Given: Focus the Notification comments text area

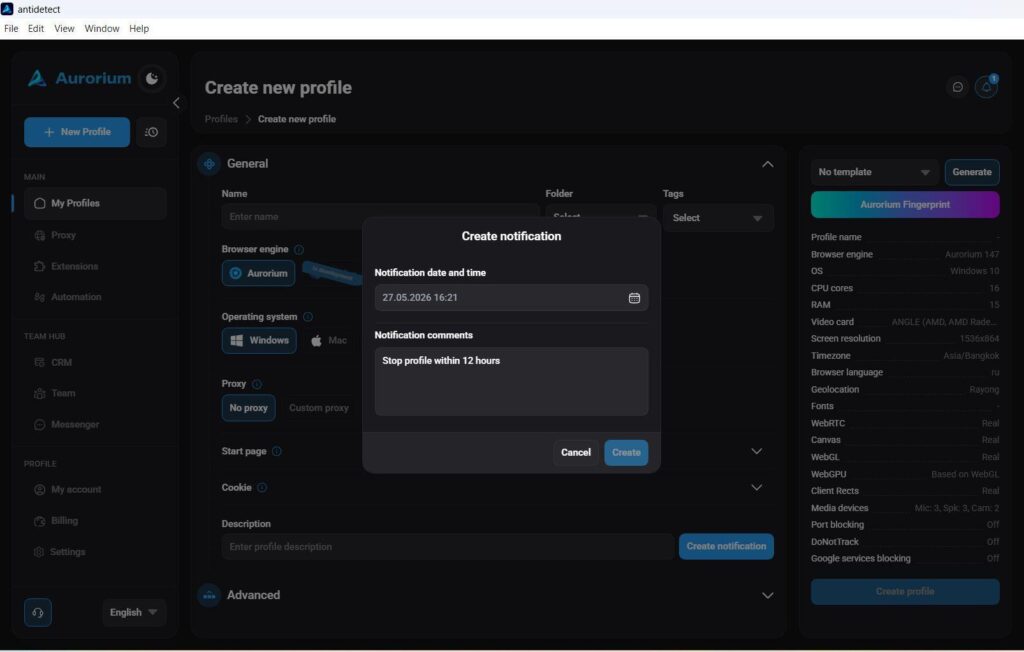Looking at the screenshot, I should [511, 382].
